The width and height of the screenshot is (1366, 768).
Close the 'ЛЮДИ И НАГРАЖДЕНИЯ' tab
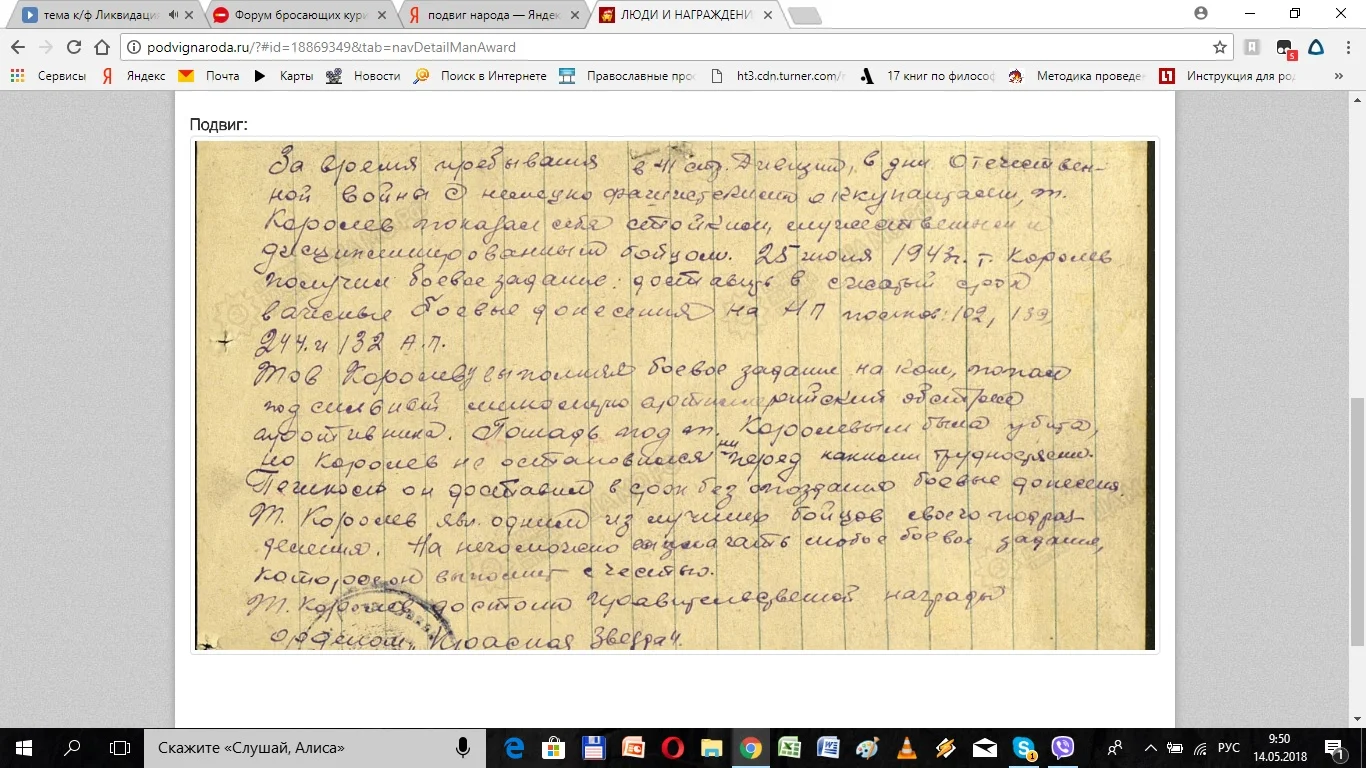[766, 15]
